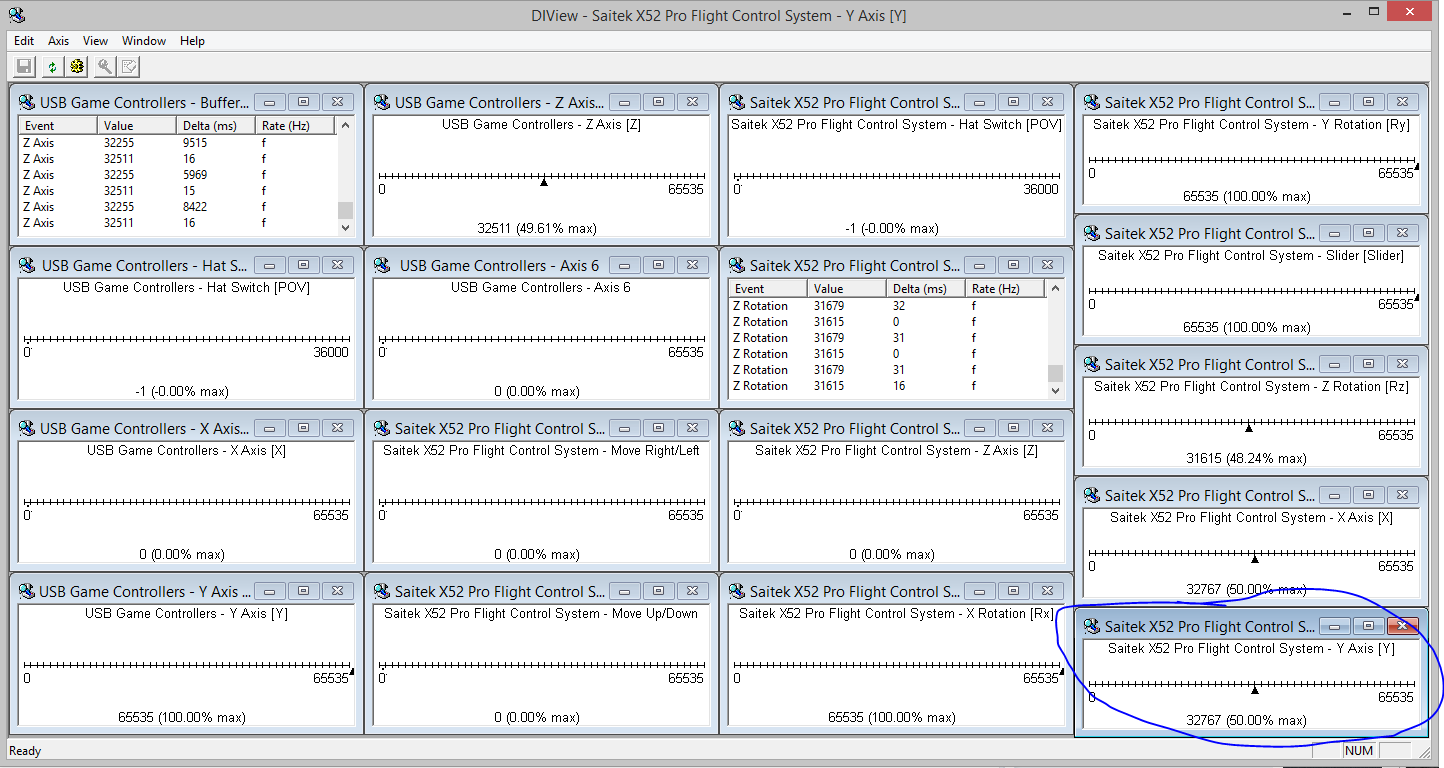
Task: Click the icon of USB Game Controllers - Z Axis window
Action: coord(382,102)
